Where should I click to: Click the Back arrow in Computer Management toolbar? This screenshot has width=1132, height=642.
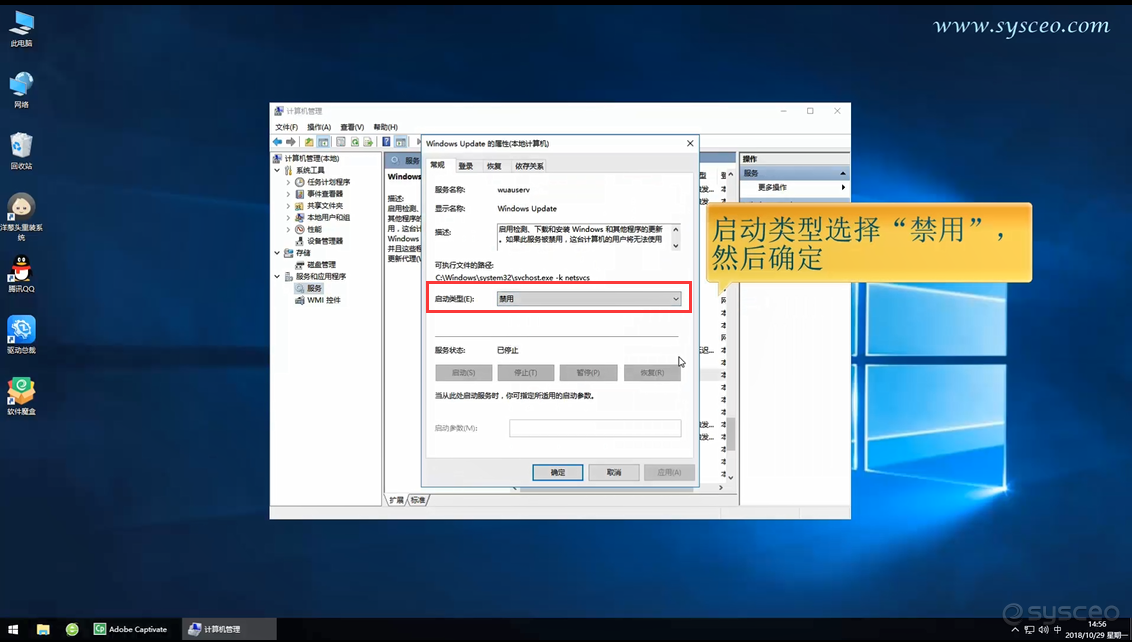click(x=277, y=142)
